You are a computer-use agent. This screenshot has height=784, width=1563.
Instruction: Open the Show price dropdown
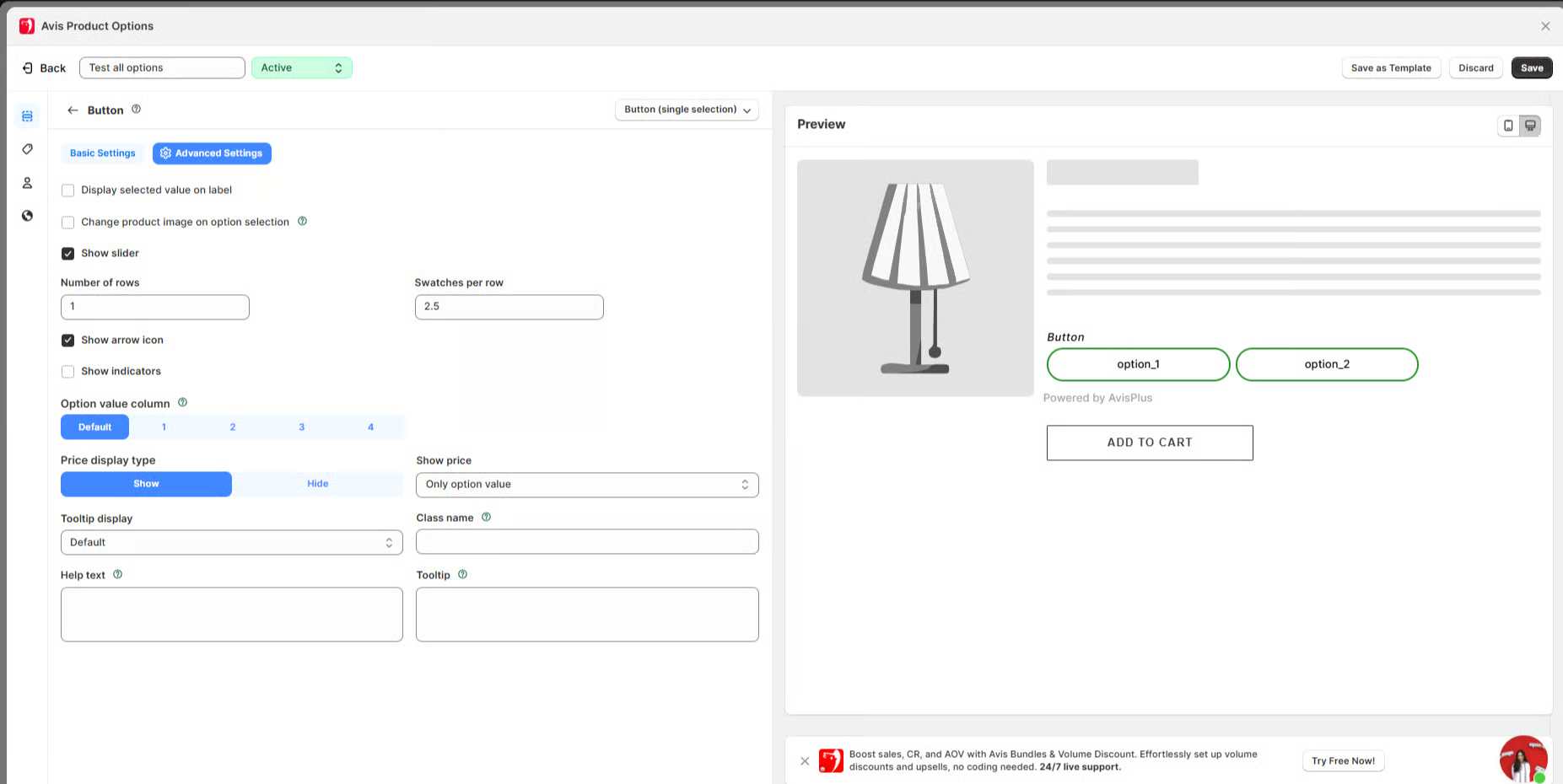pos(586,485)
